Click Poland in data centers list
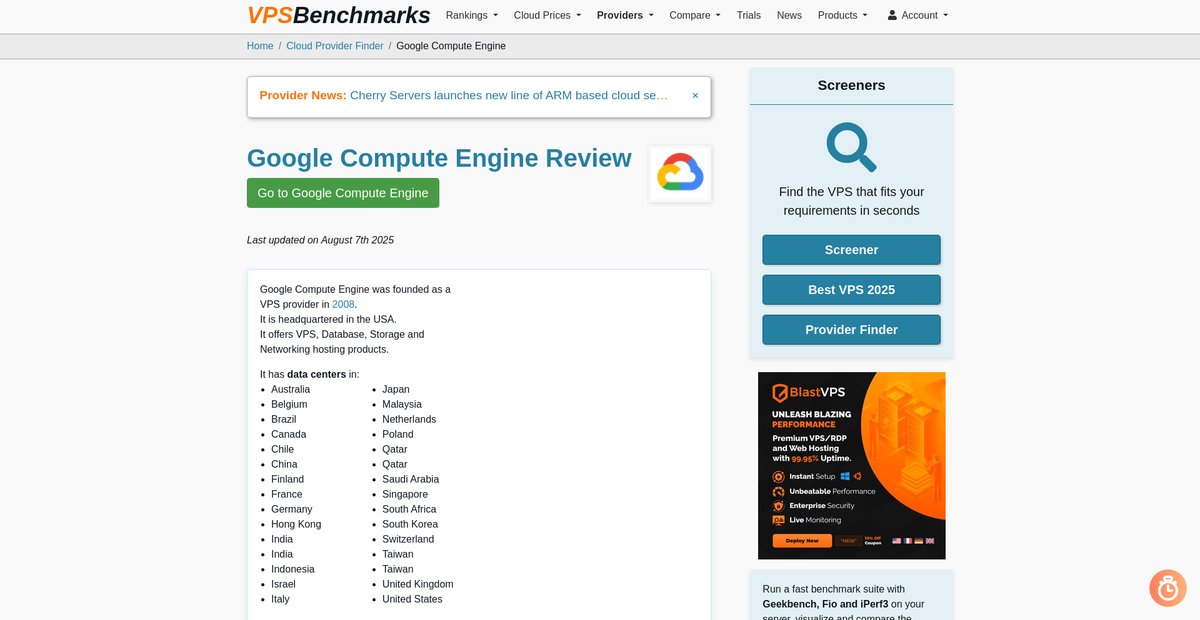Screen dimensions: 1200x620 [398, 434]
